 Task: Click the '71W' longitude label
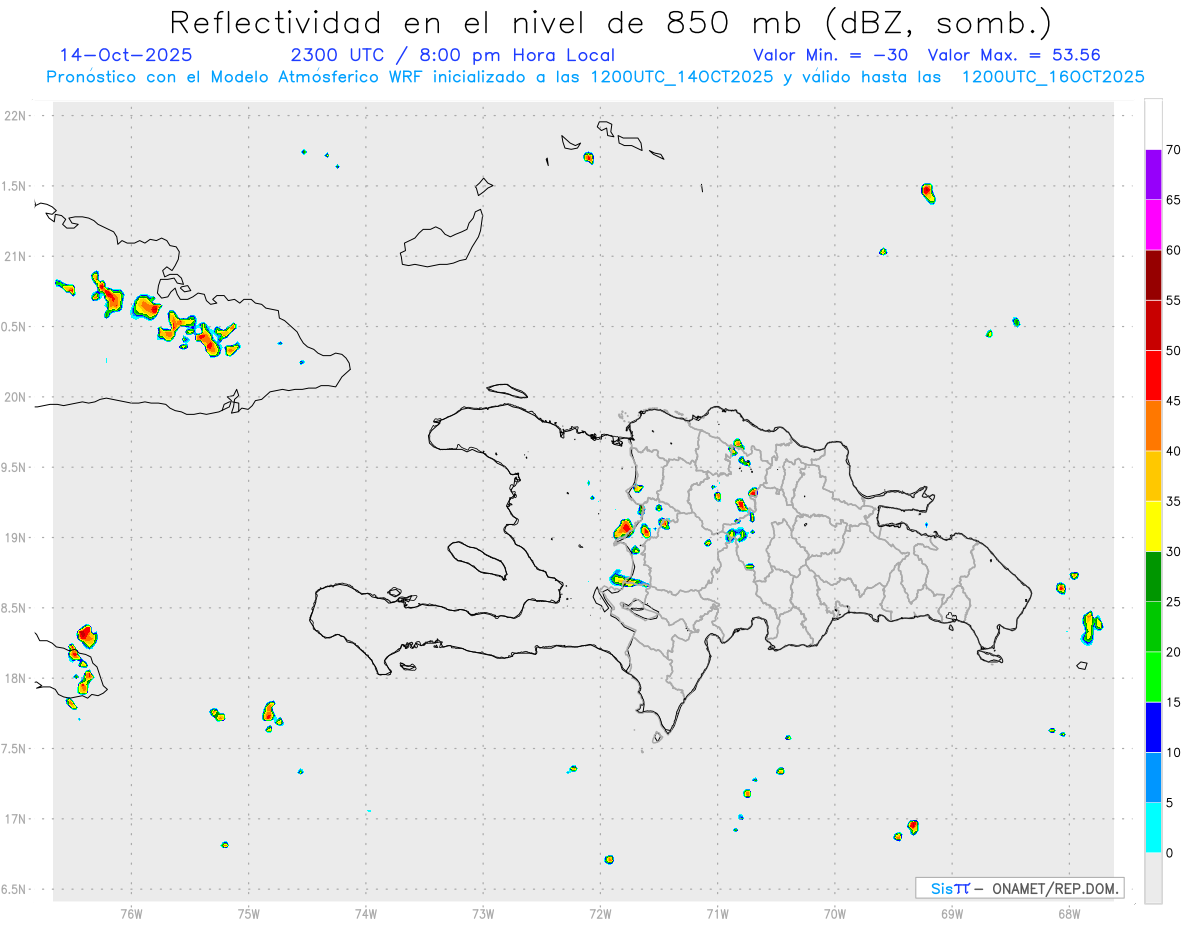coord(717,913)
